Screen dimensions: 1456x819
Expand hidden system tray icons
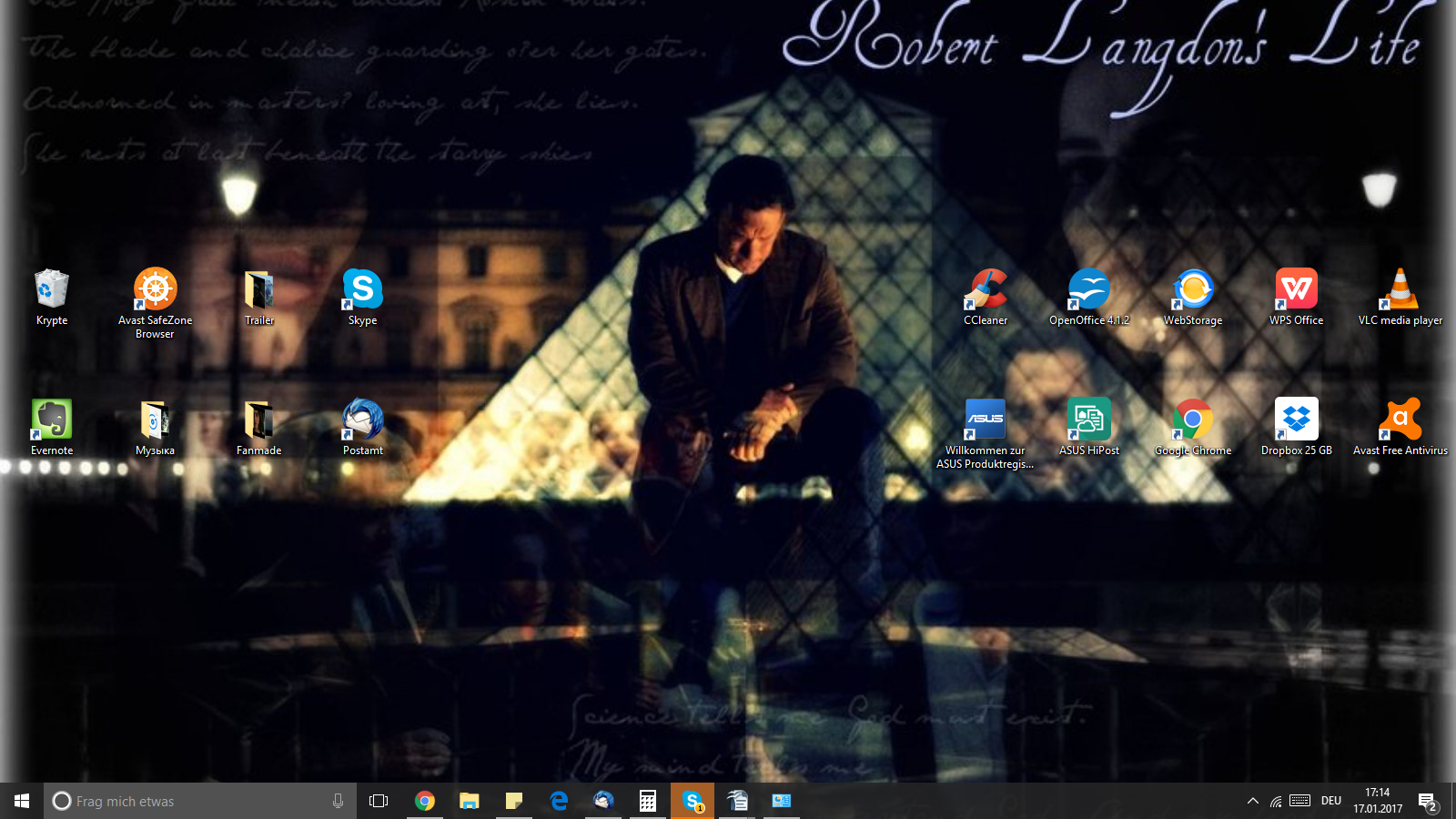pyautogui.click(x=1252, y=801)
